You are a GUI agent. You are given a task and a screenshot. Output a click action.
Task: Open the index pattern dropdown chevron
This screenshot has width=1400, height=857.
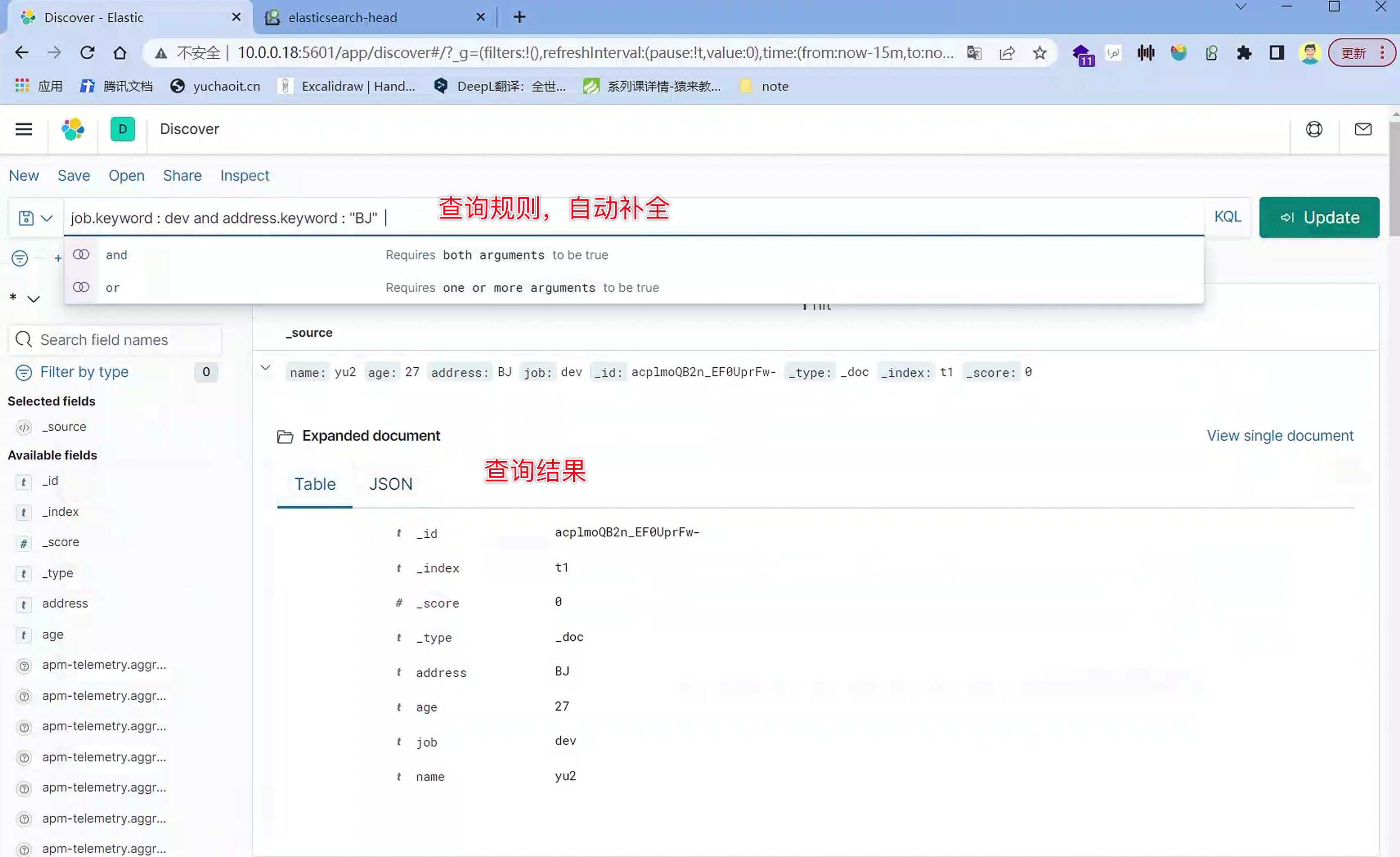34,299
